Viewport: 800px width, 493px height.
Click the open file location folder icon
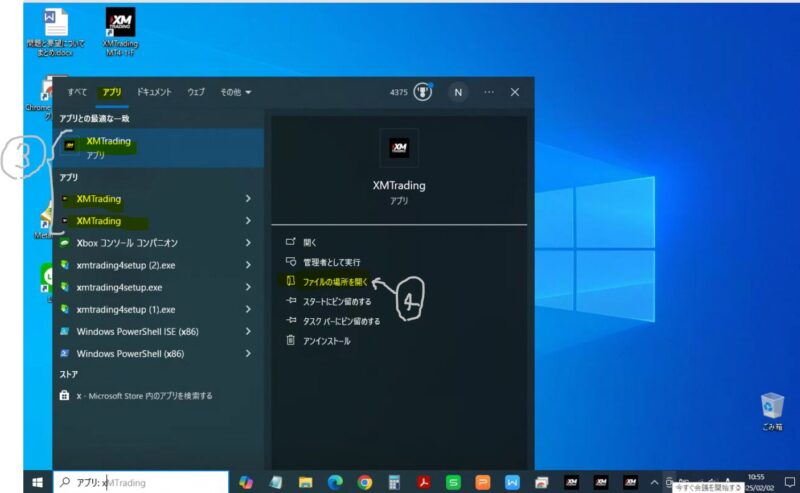pyautogui.click(x=290, y=281)
